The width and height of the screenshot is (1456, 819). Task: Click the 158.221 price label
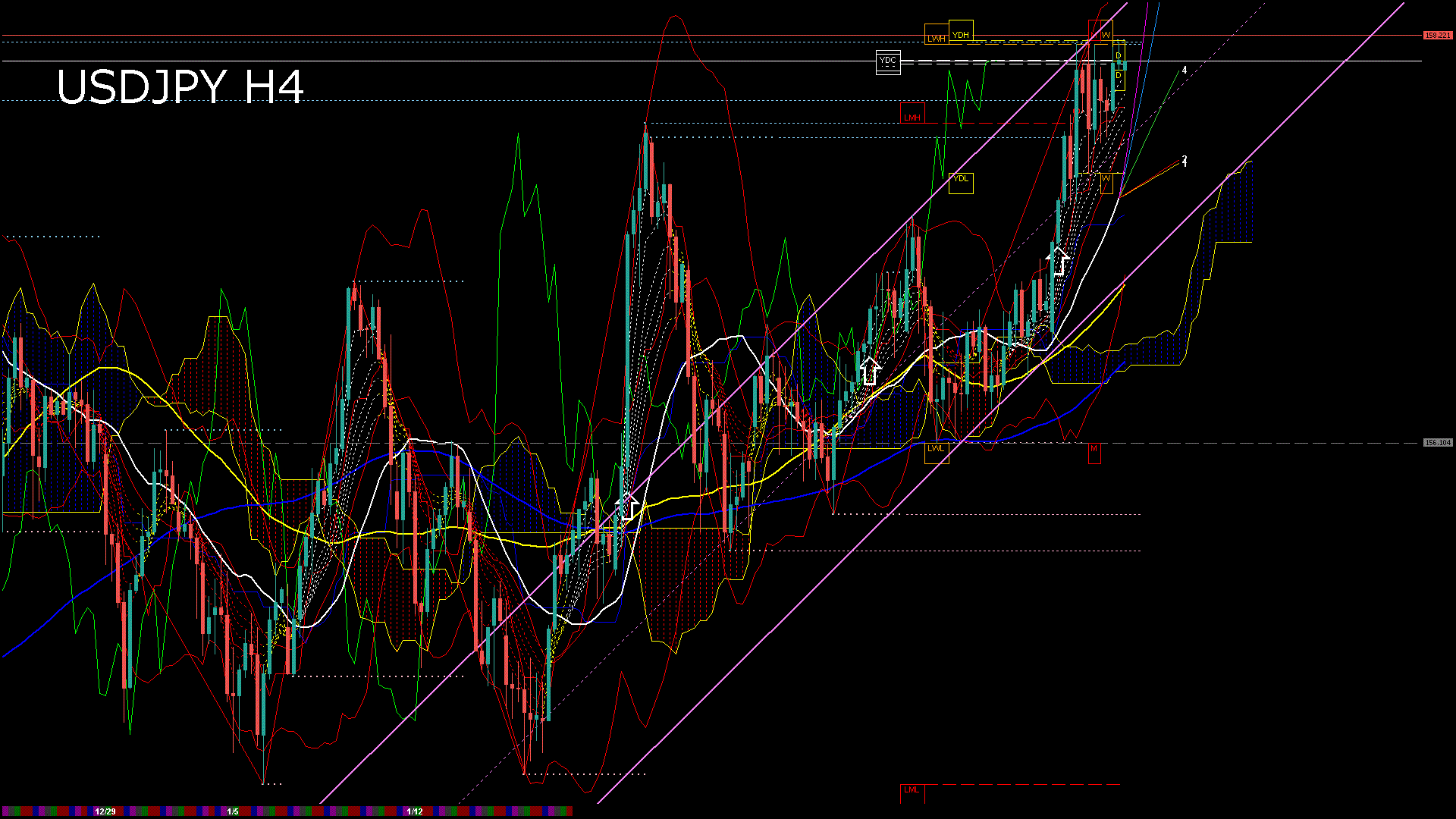pyautogui.click(x=1437, y=36)
